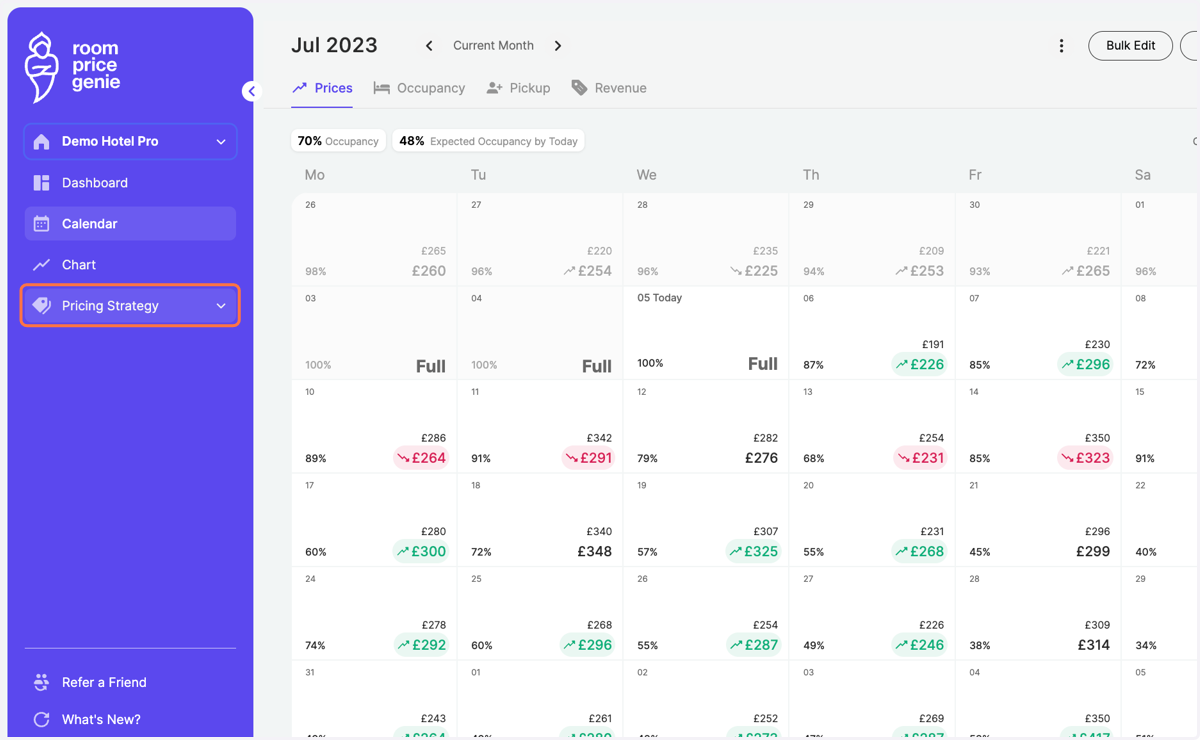Viewport: 1200px width, 740px height.
Task: Open the Dashboard page
Action: coord(130,183)
